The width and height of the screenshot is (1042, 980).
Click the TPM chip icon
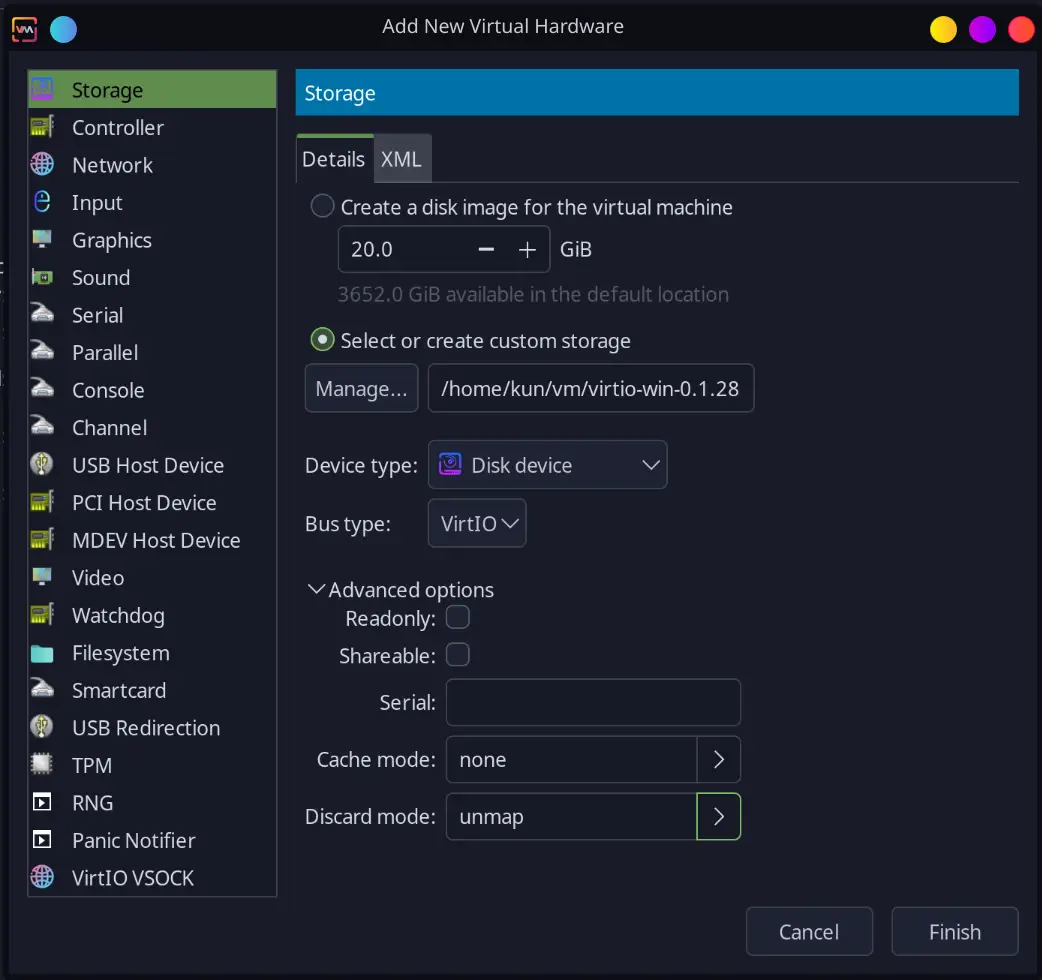[x=42, y=765]
